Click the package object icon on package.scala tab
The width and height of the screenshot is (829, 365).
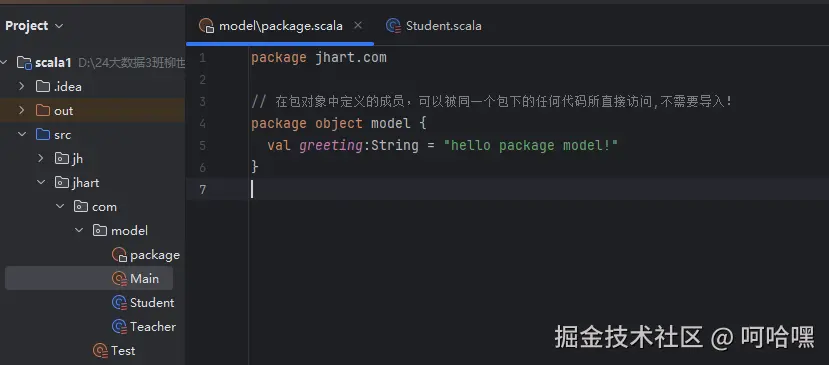(206, 26)
